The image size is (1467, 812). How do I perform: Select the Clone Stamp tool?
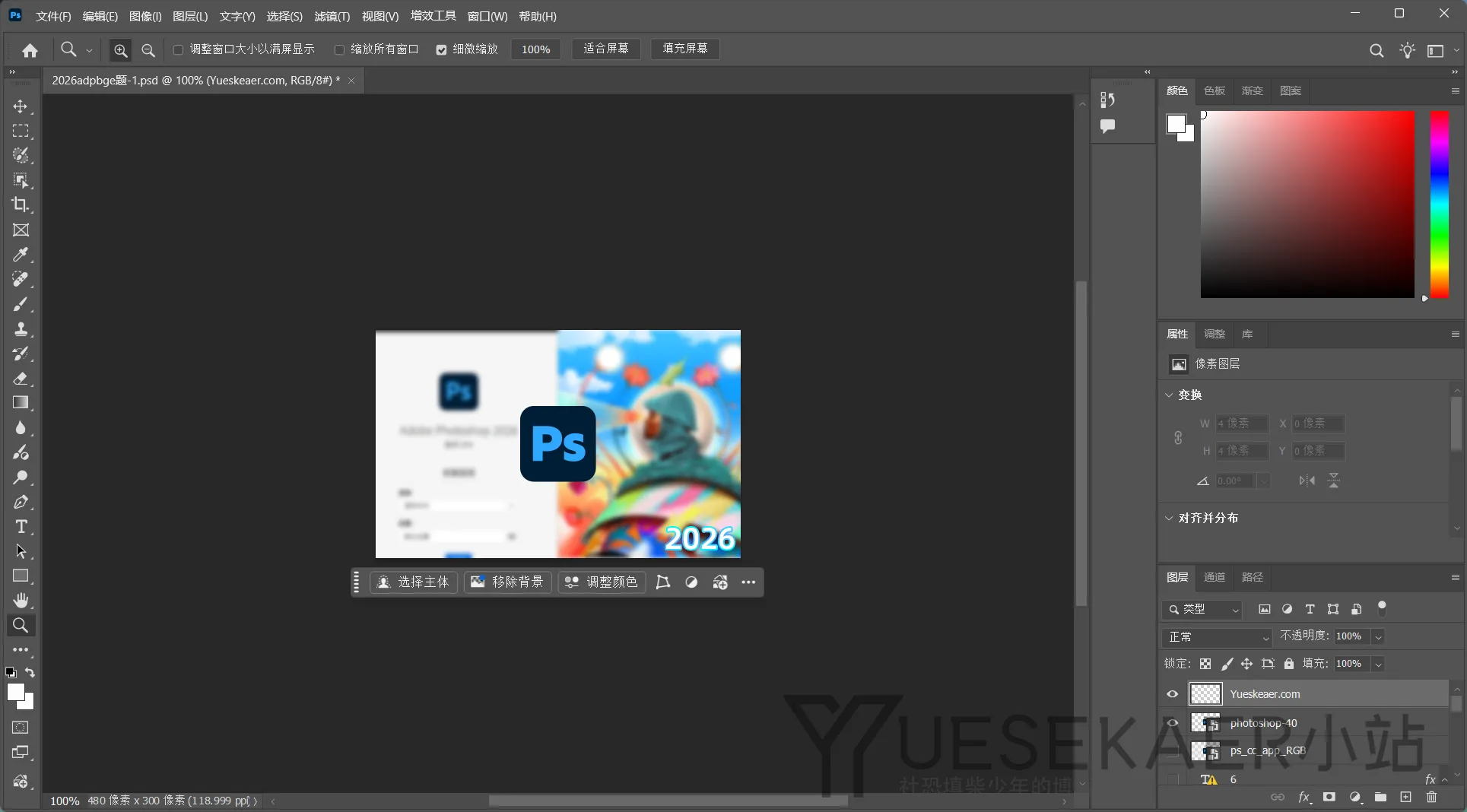tap(21, 329)
